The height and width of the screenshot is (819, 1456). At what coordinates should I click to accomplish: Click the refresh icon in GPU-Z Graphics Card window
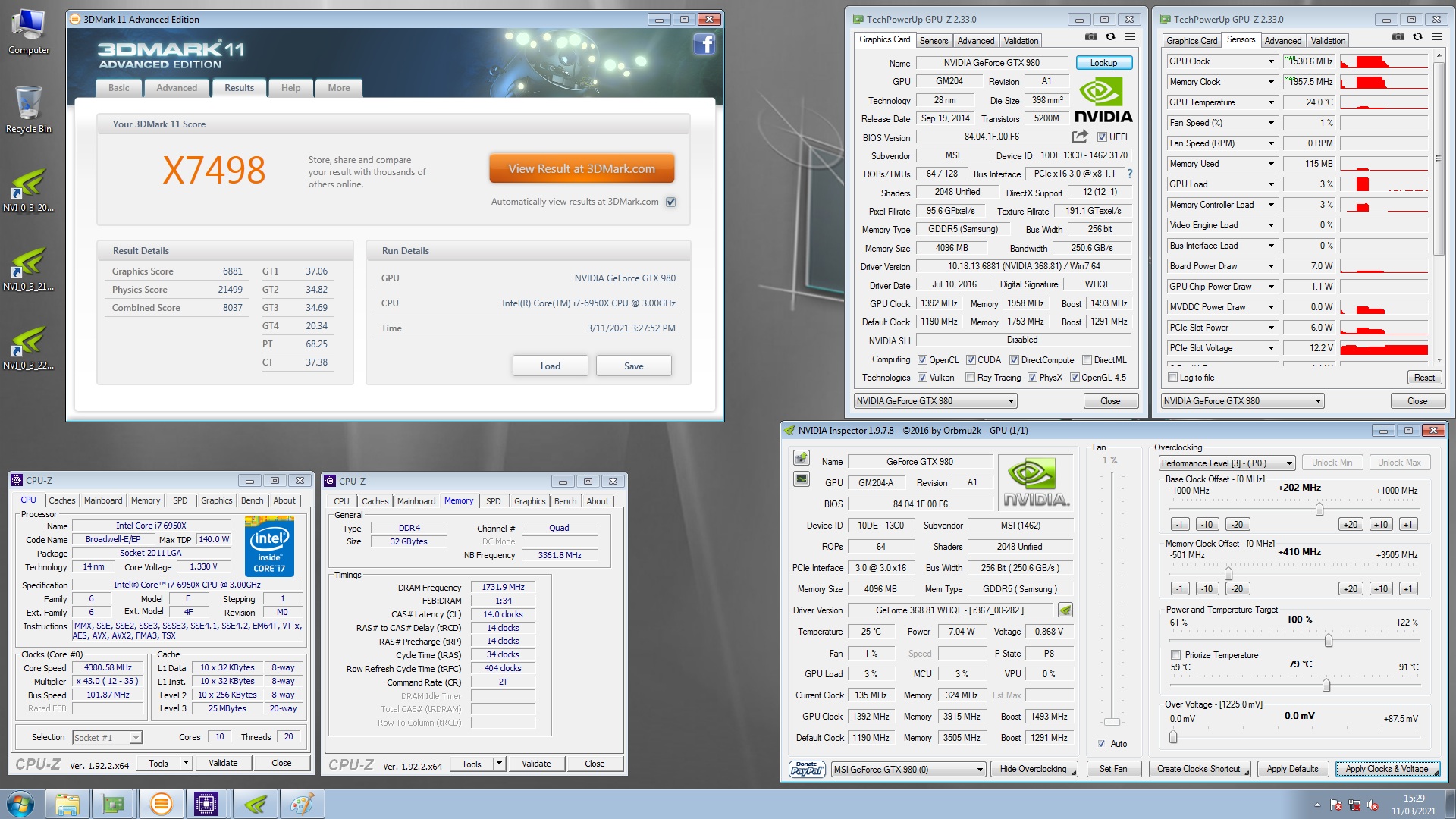[1110, 37]
